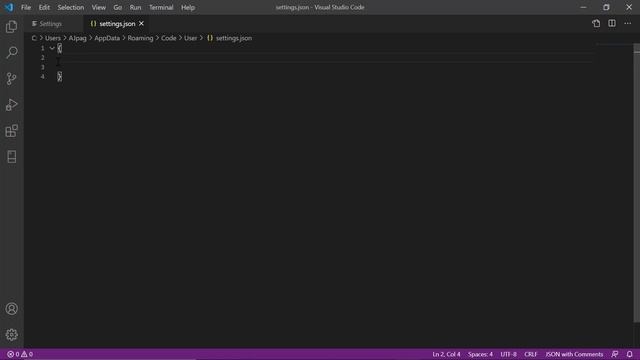Open the Run and Debug view
Screen dimensions: 640x360
pos(11,105)
